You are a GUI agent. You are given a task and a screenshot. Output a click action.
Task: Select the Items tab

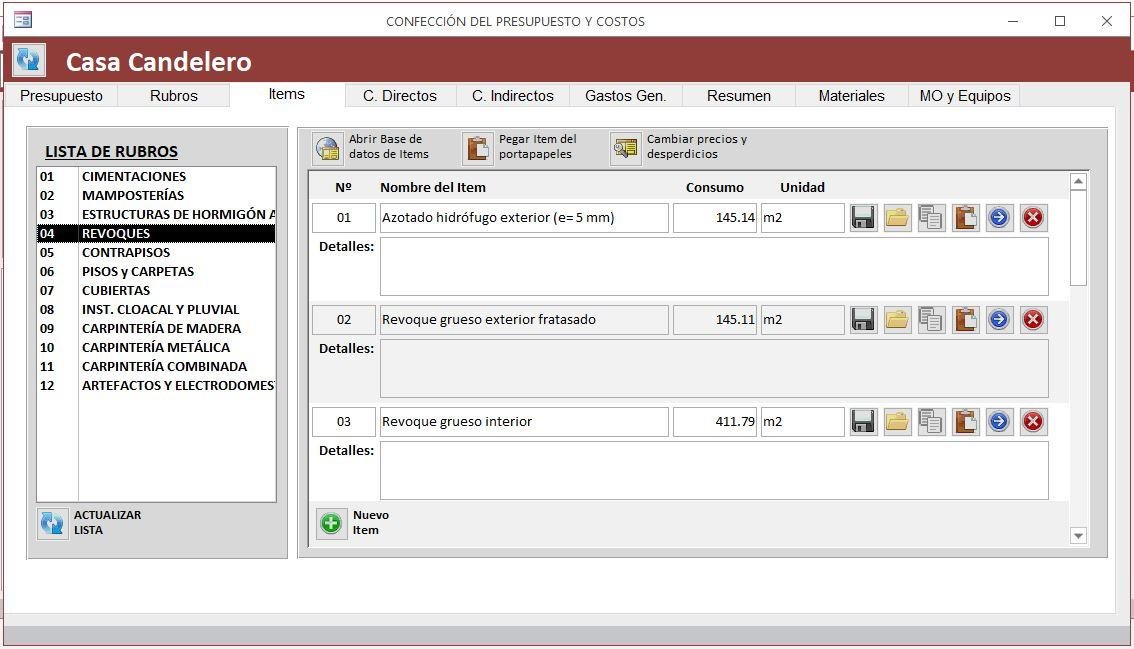tap(286, 94)
